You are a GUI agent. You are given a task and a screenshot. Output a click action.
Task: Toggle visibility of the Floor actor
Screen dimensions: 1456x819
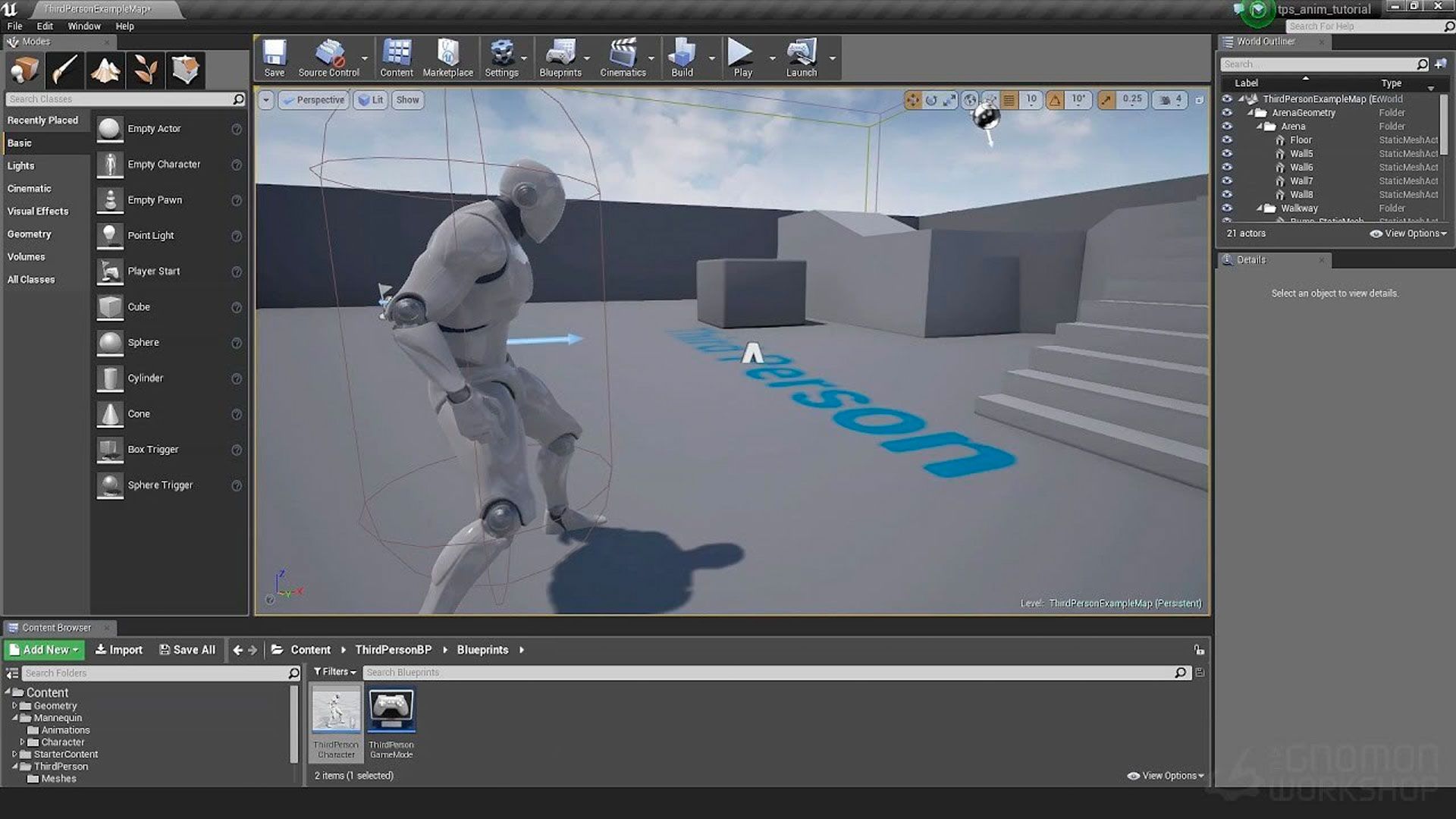pyautogui.click(x=1227, y=140)
